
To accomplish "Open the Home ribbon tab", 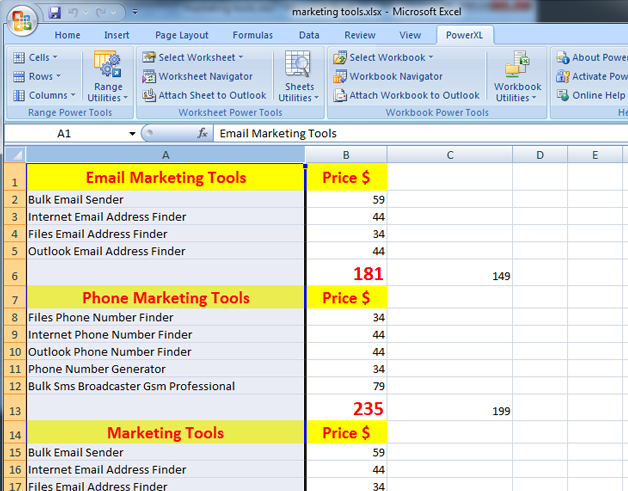I will (67, 35).
